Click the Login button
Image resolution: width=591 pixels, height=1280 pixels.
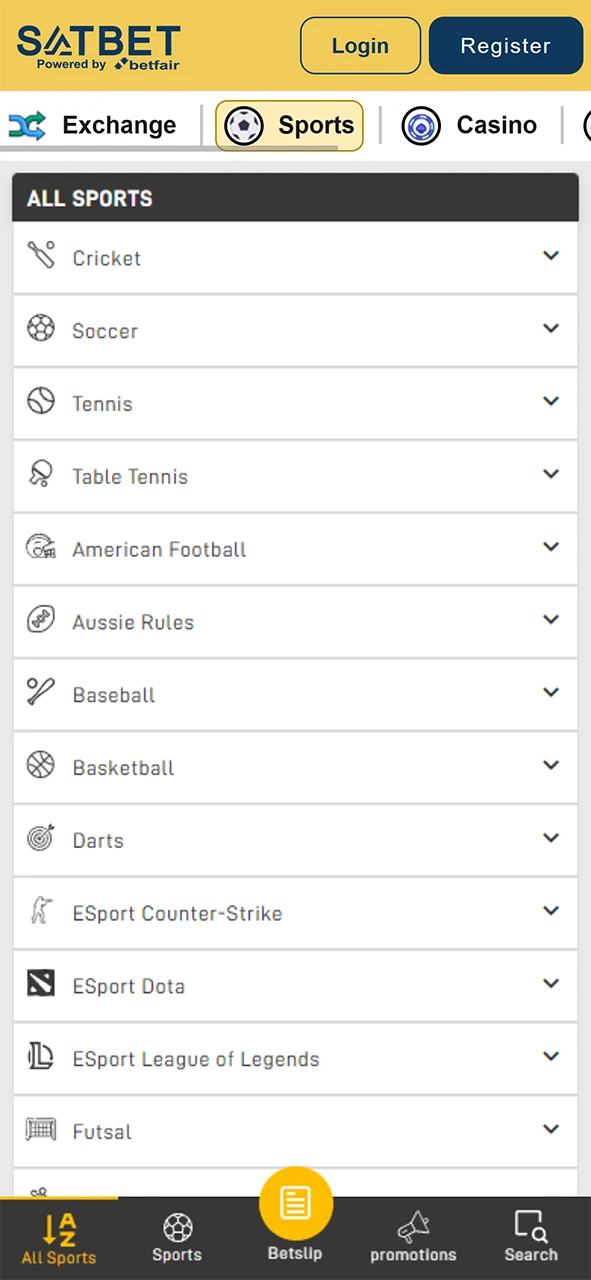pos(360,45)
